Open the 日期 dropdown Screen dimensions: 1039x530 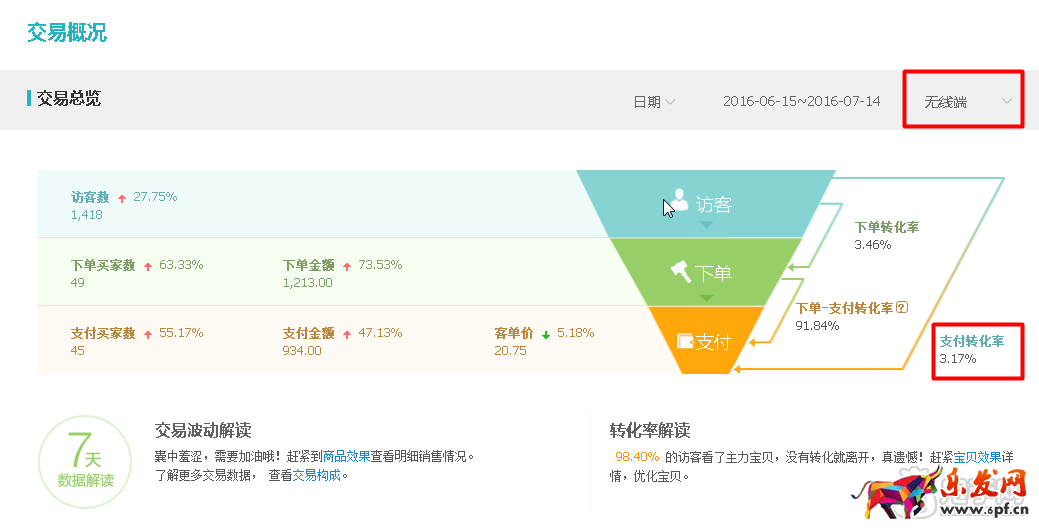(654, 102)
